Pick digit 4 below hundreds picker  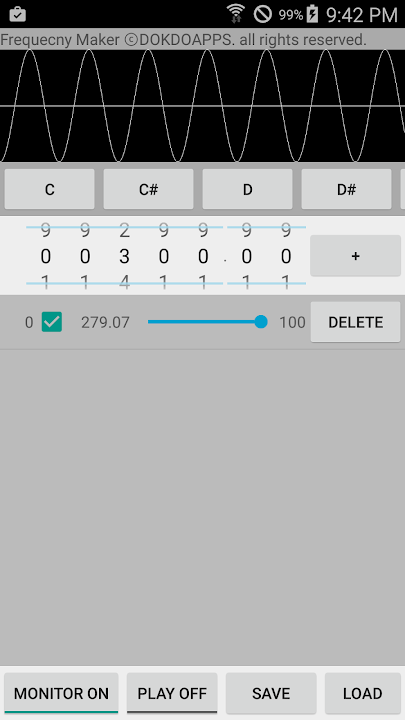tap(124, 282)
